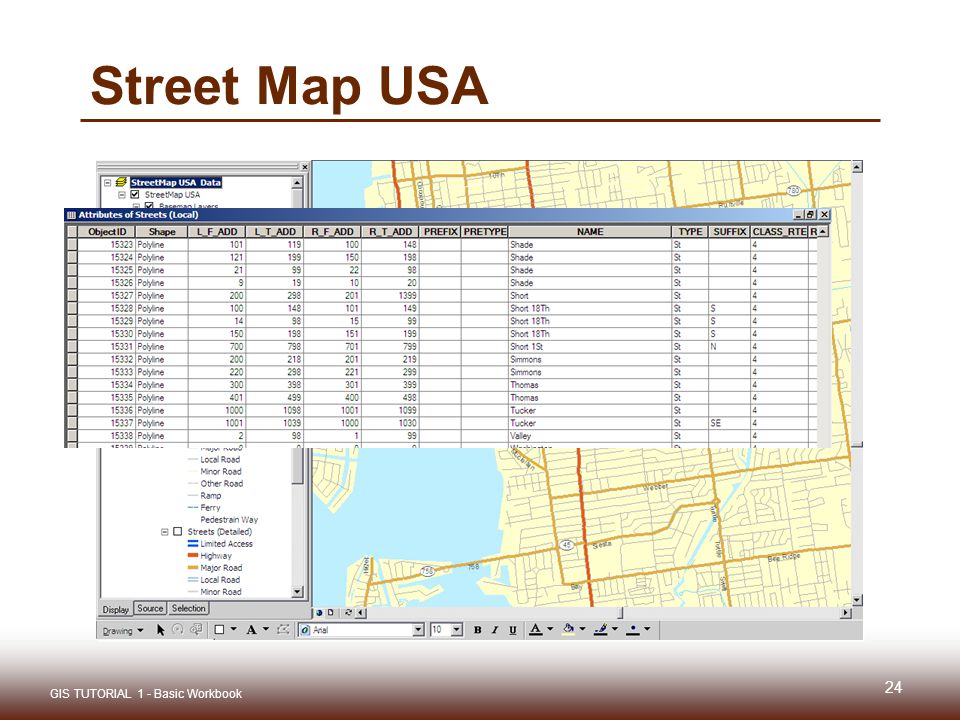Apply the fill color paint bucket
Screen dimensions: 960x720
pos(569,629)
